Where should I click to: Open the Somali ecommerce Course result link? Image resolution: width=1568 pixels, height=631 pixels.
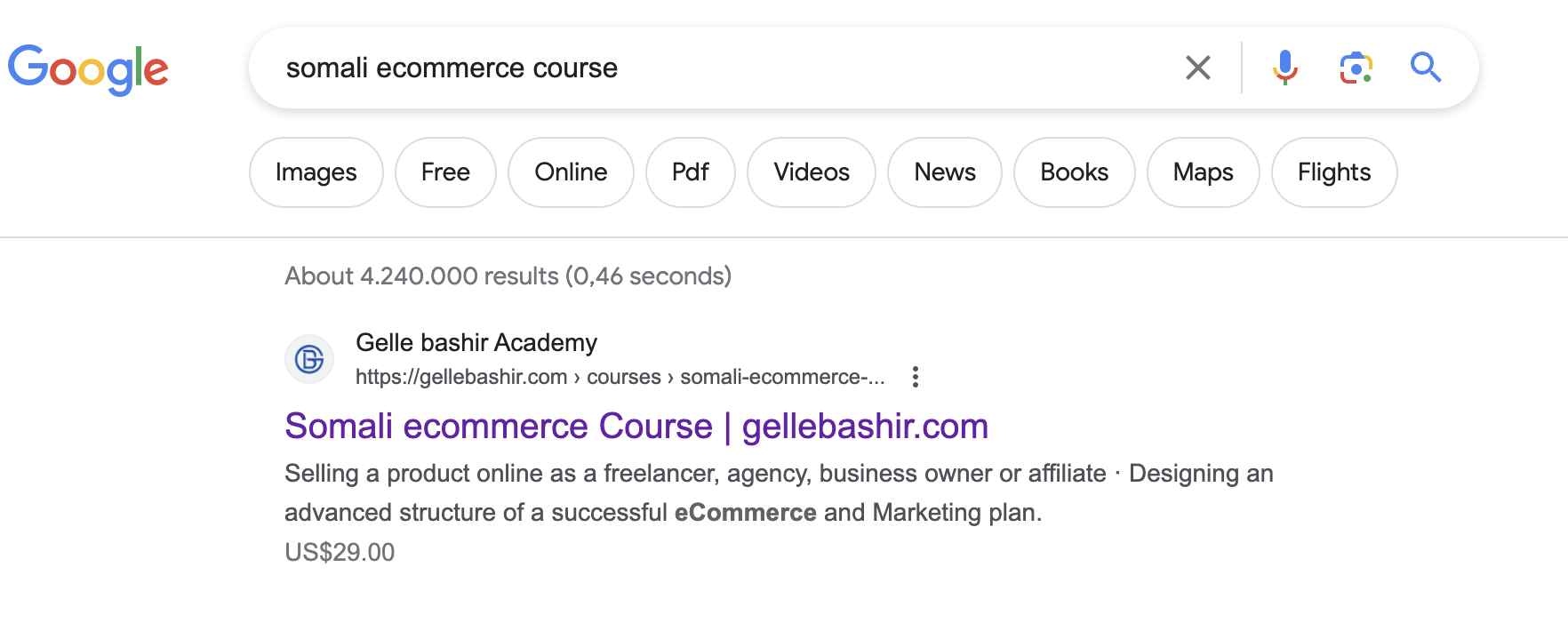[x=636, y=427]
